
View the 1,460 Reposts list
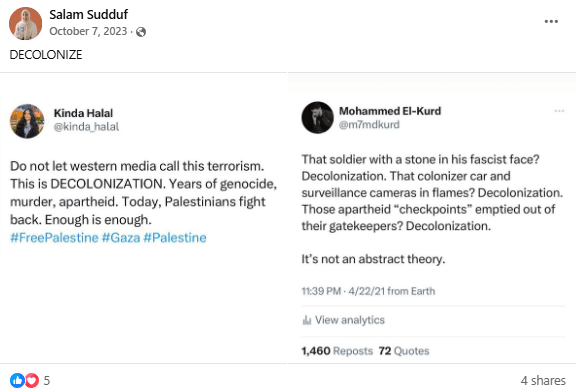[x=337, y=351]
